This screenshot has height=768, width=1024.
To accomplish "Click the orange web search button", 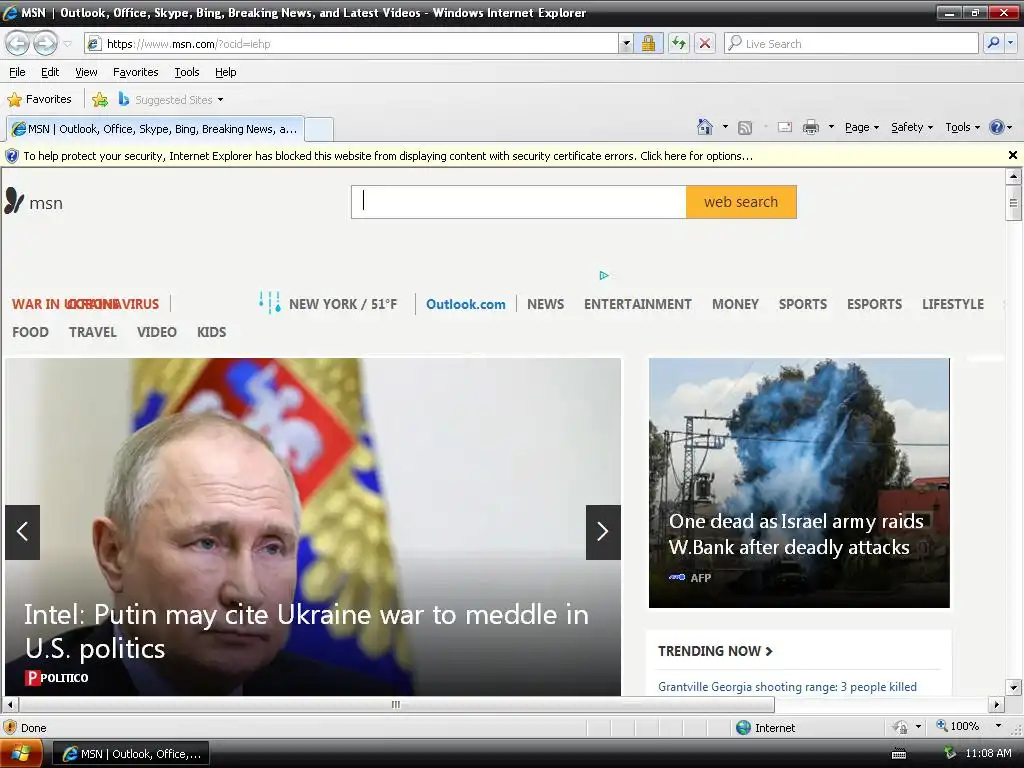I will [x=741, y=202].
